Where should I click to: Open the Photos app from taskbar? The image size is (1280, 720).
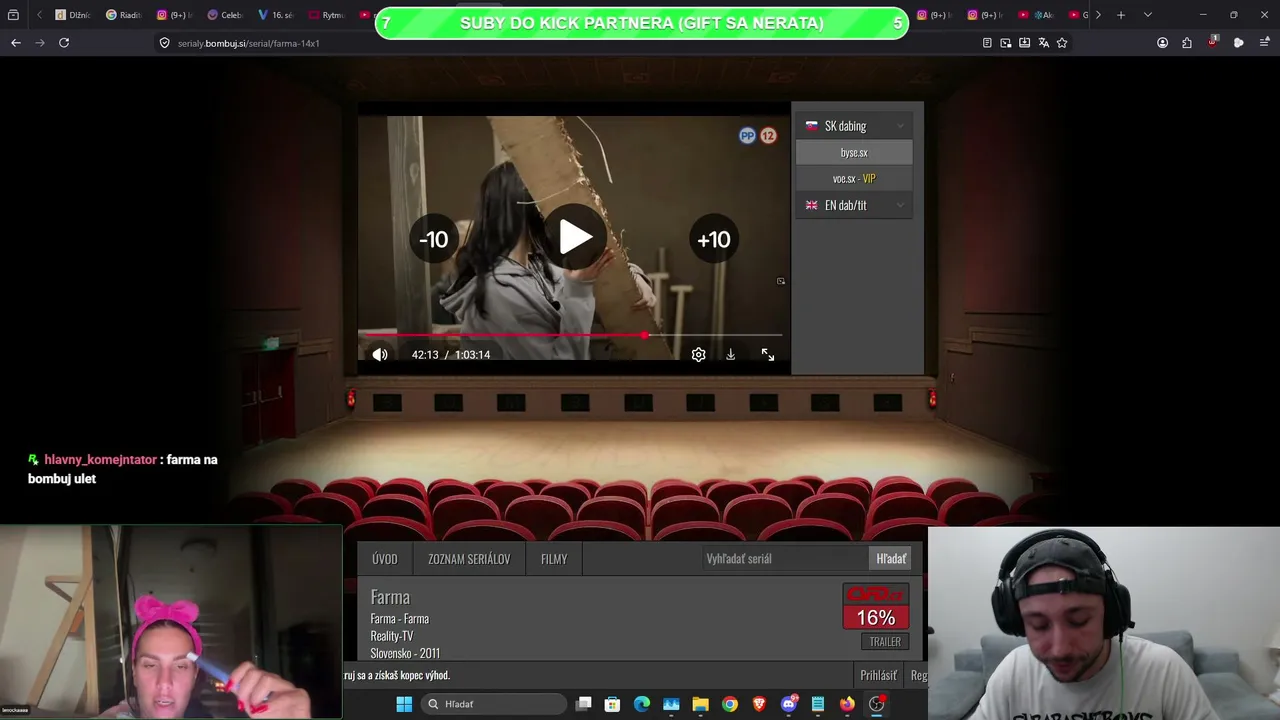pyautogui.click(x=671, y=704)
